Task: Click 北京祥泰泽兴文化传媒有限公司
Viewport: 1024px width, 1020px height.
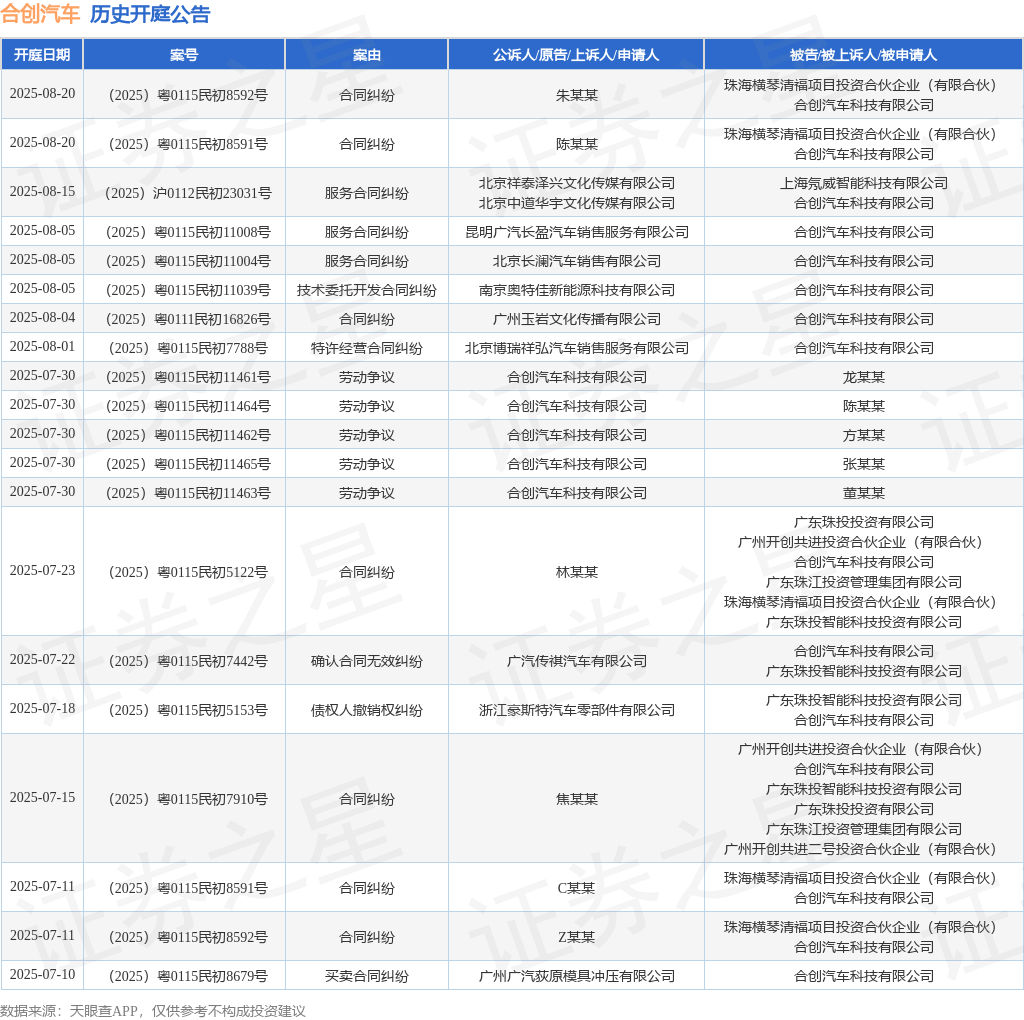Action: (x=577, y=183)
